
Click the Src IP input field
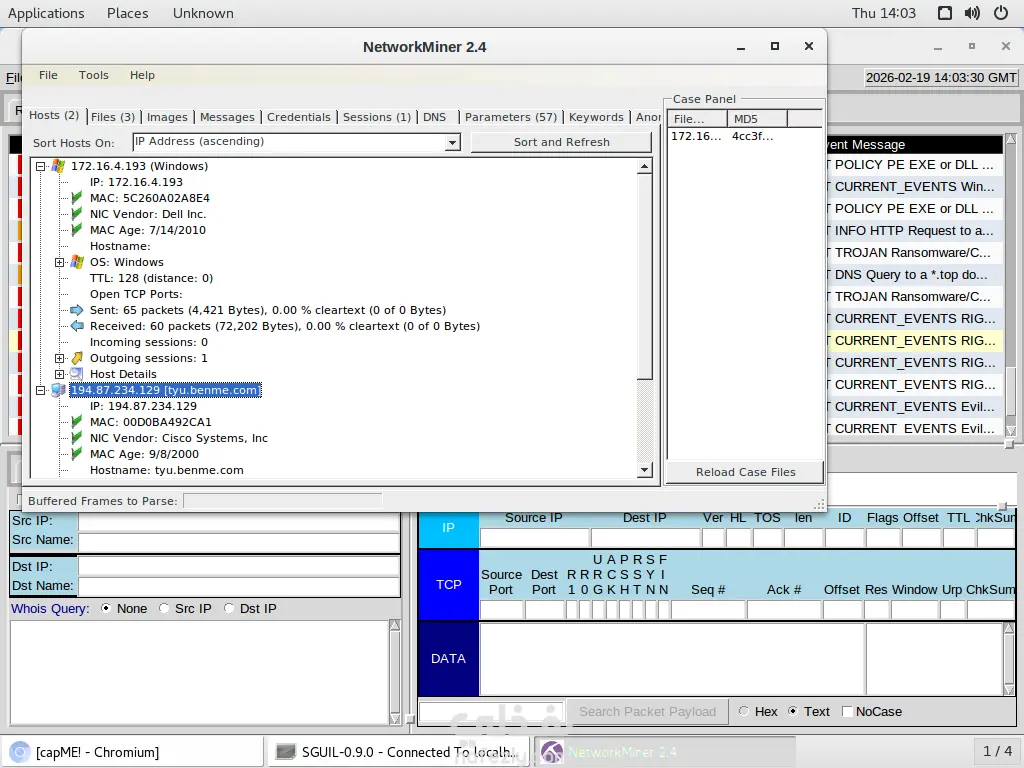(x=238, y=521)
